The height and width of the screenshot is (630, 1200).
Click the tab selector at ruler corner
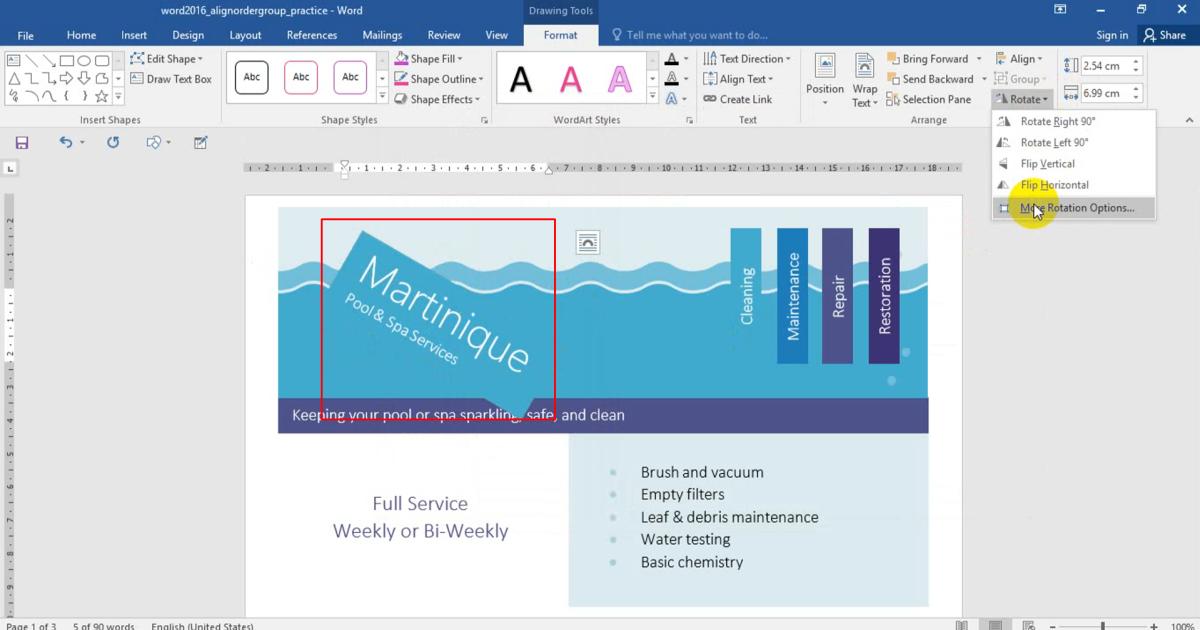click(11, 169)
